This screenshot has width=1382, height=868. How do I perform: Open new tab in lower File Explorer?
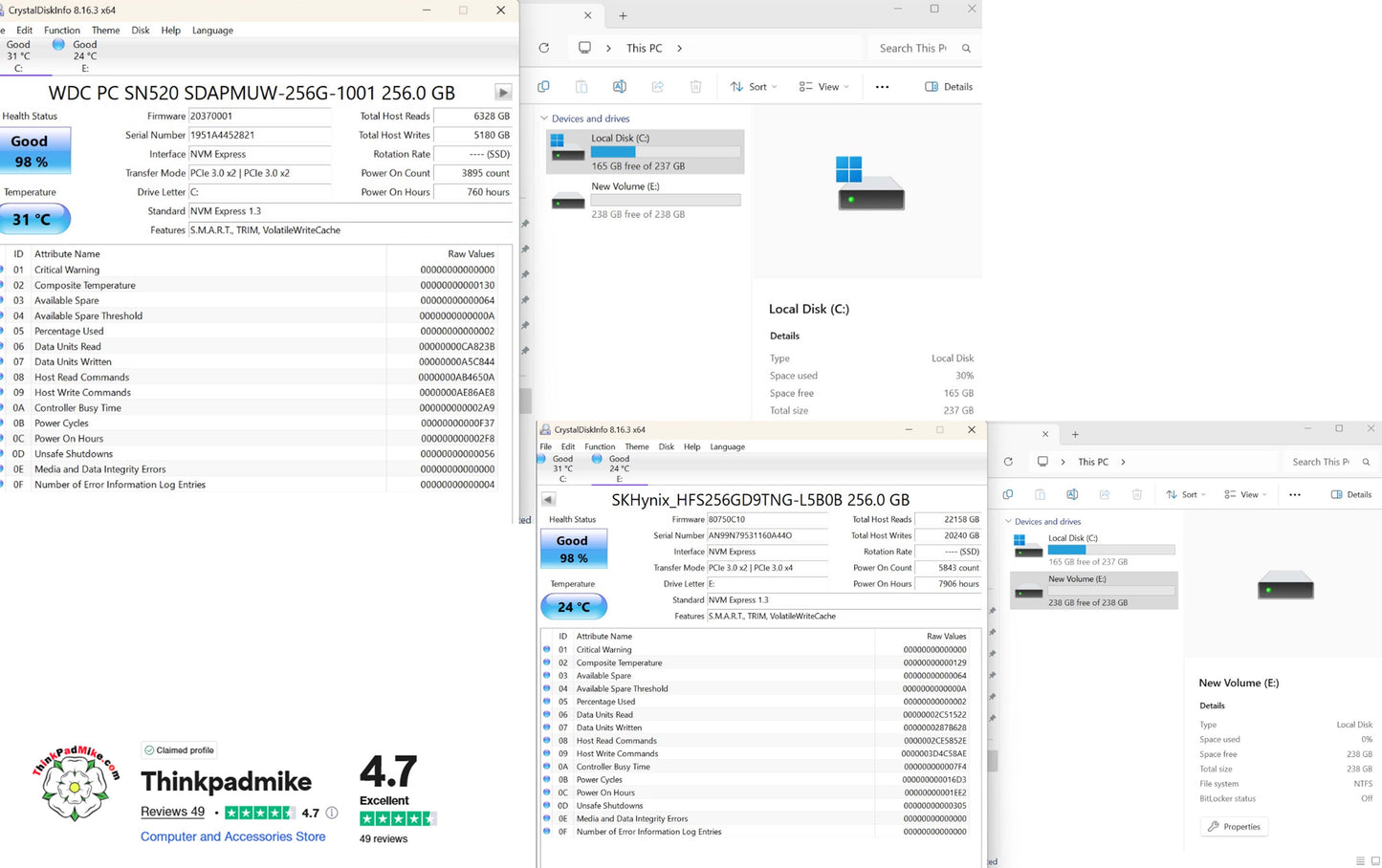point(1075,434)
